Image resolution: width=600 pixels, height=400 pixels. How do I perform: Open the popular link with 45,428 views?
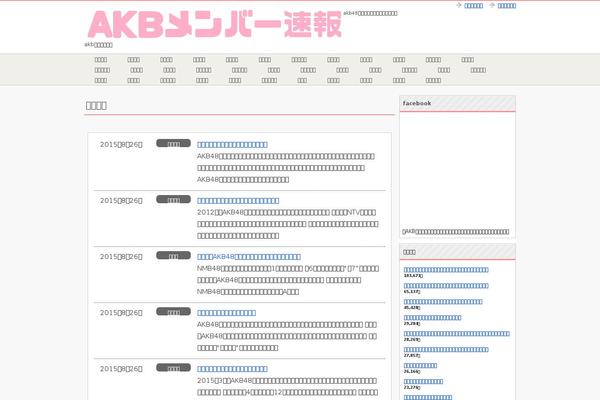coord(443,302)
